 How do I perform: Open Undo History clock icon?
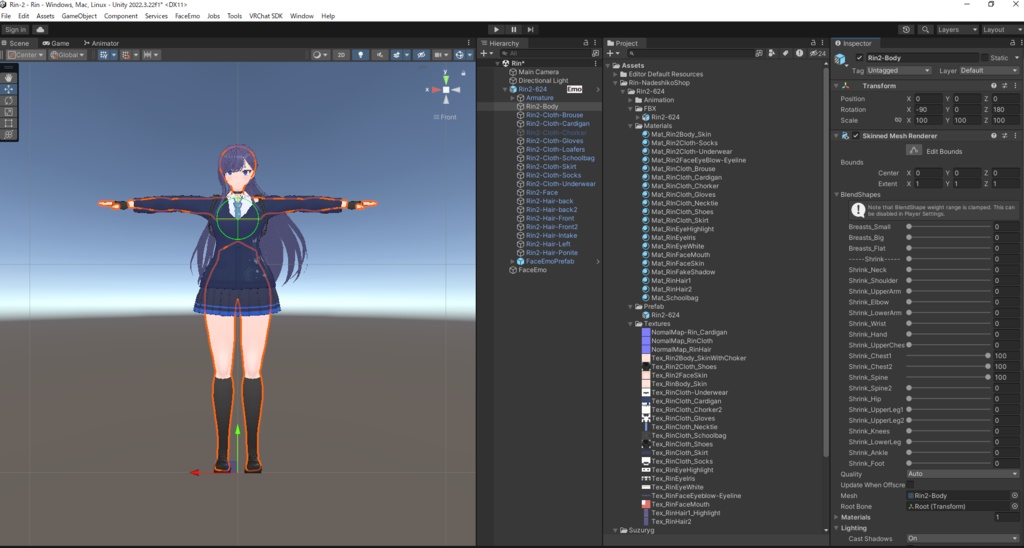[906, 29]
